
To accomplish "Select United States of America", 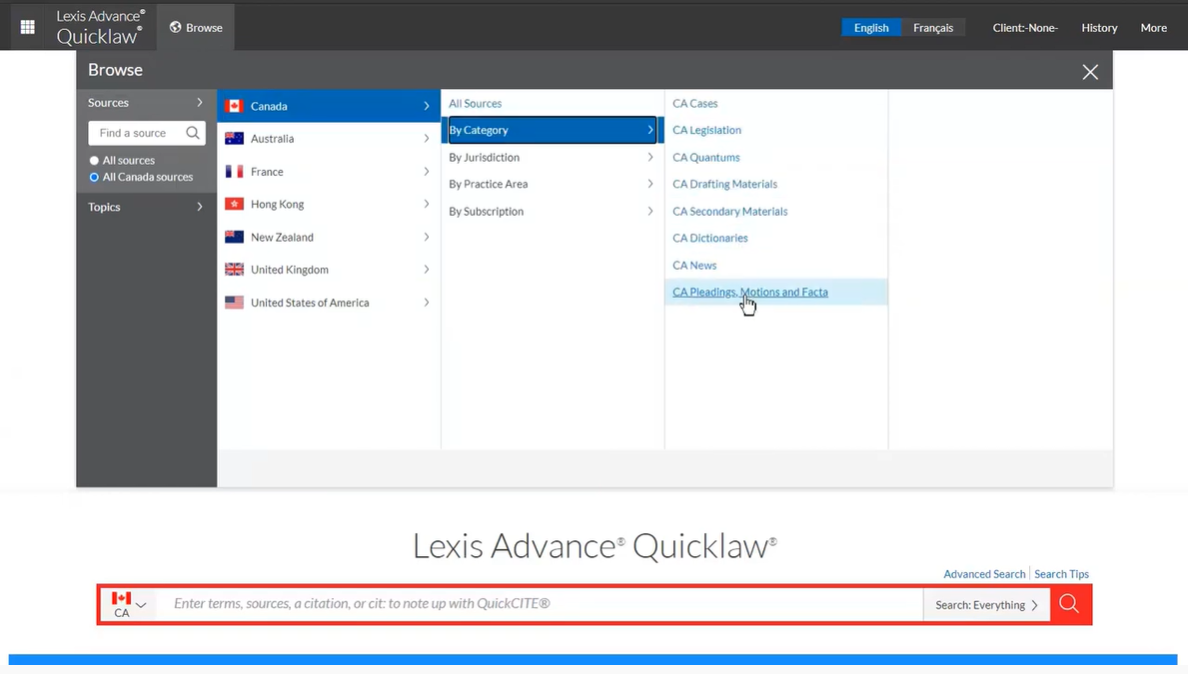I will (329, 302).
